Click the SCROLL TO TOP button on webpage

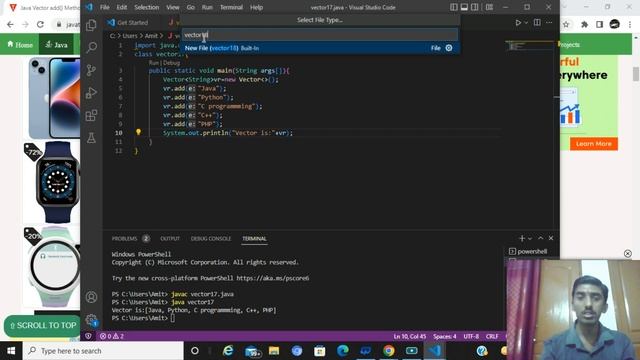click(42, 326)
